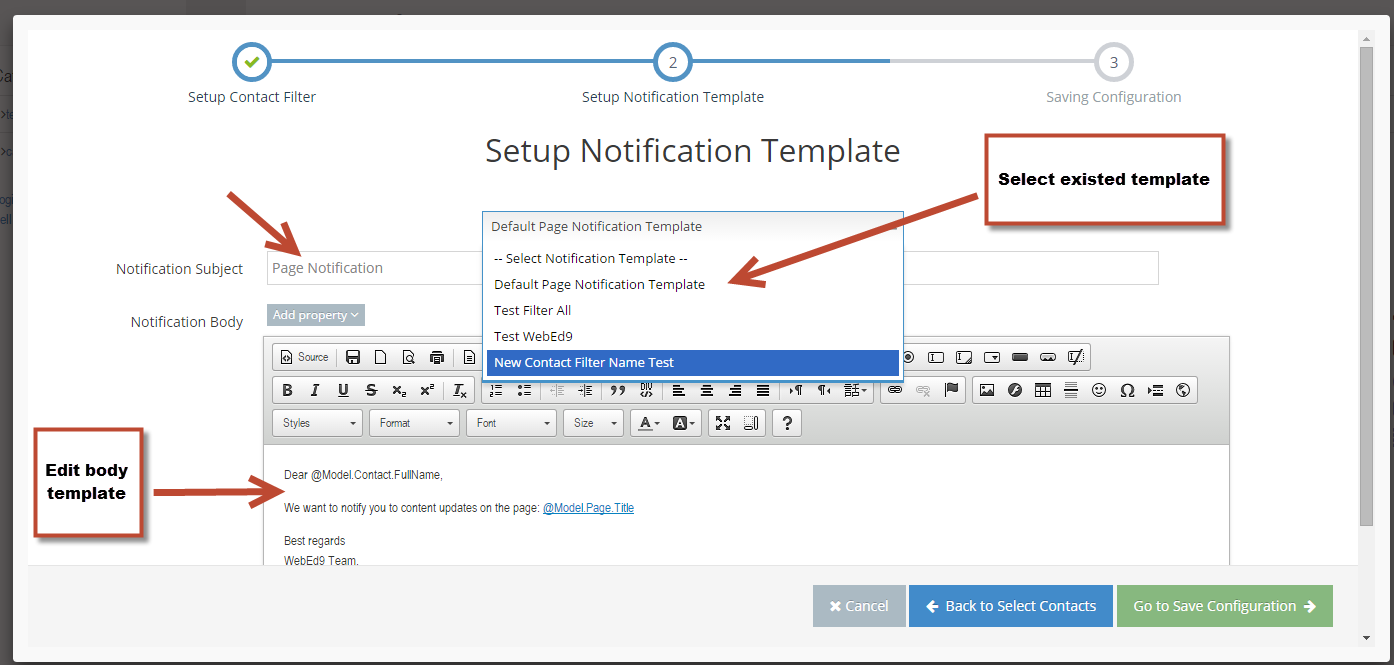Click the underline formatting icon
This screenshot has height=665, width=1394.
point(343,390)
